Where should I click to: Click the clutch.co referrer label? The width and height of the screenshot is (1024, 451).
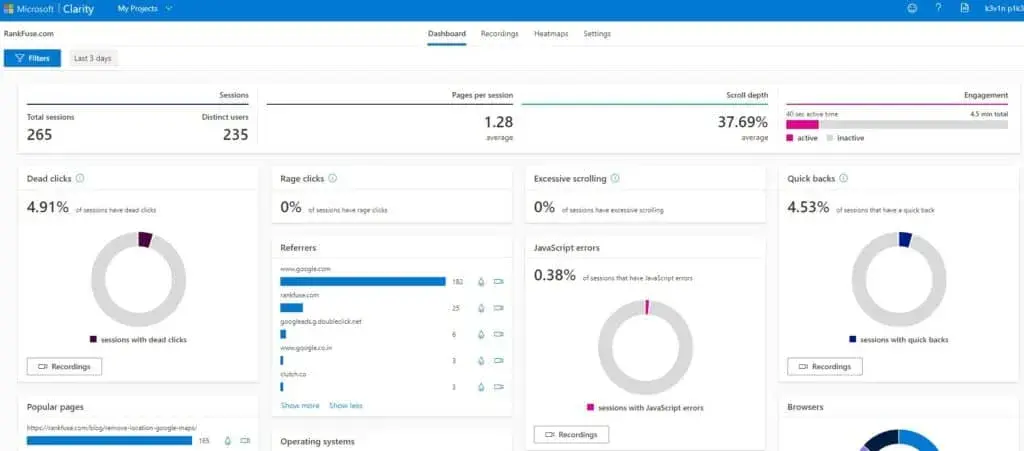[x=293, y=374]
